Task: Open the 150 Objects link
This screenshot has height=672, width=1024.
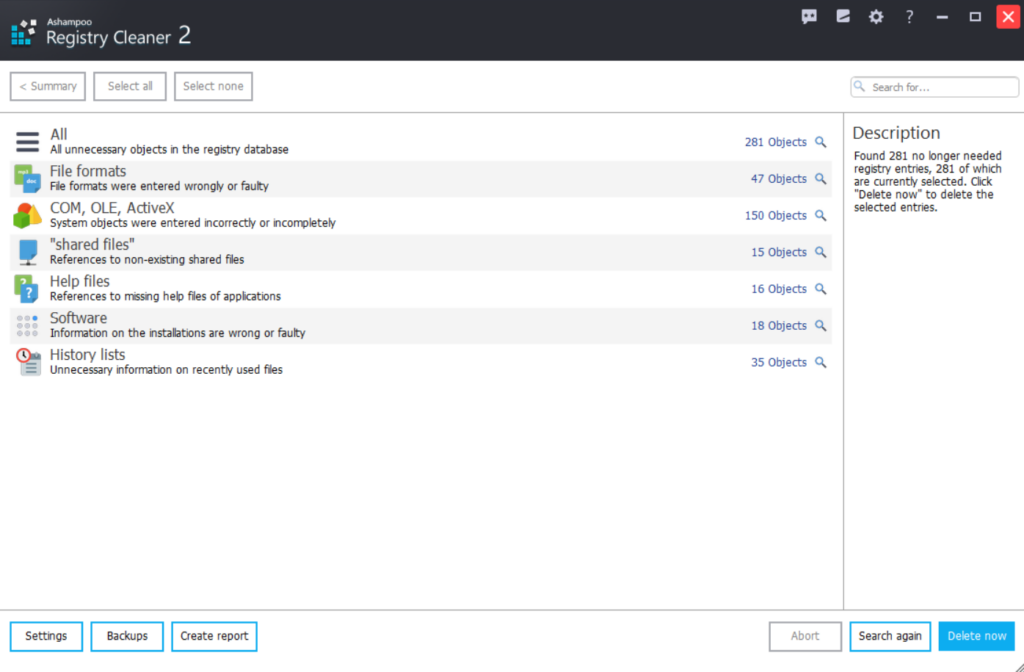Action: (776, 215)
